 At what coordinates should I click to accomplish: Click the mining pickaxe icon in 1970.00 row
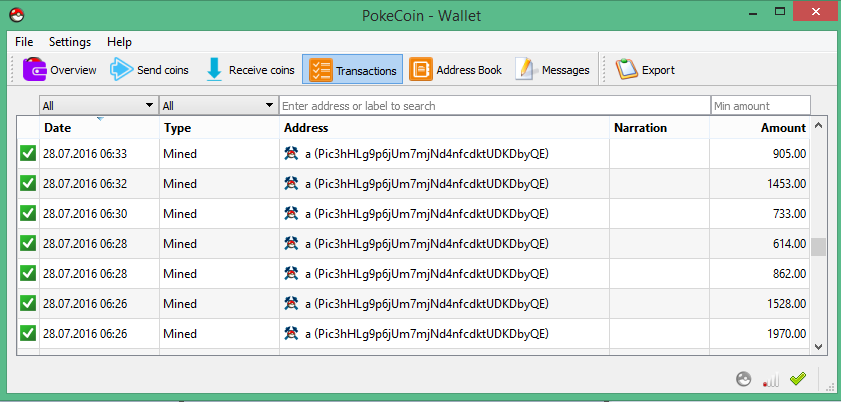(291, 334)
